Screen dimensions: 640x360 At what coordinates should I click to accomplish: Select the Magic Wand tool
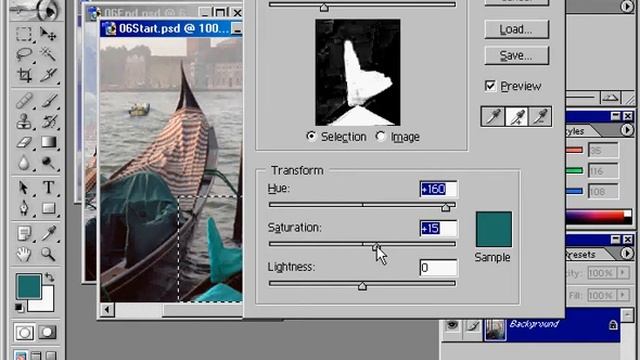tap(48, 54)
